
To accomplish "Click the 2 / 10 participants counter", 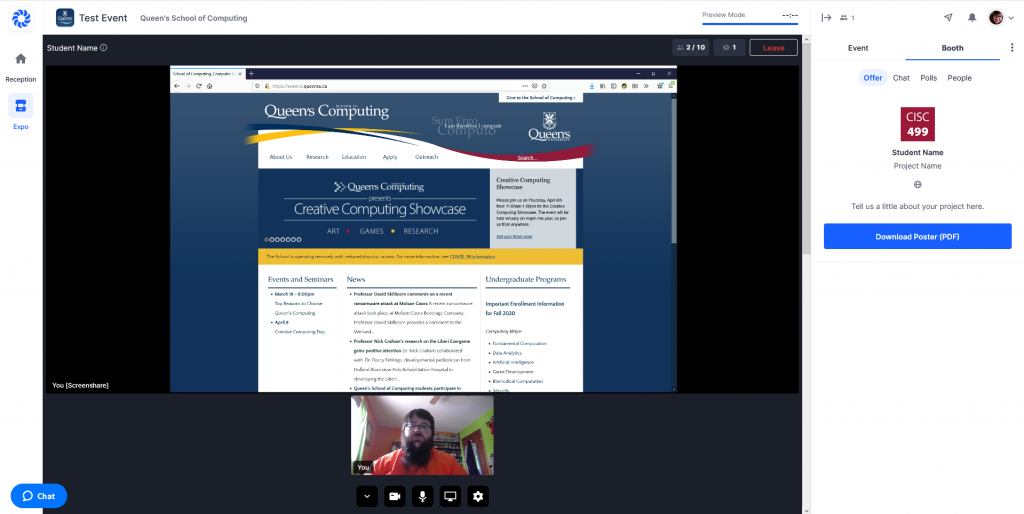I will pos(690,48).
